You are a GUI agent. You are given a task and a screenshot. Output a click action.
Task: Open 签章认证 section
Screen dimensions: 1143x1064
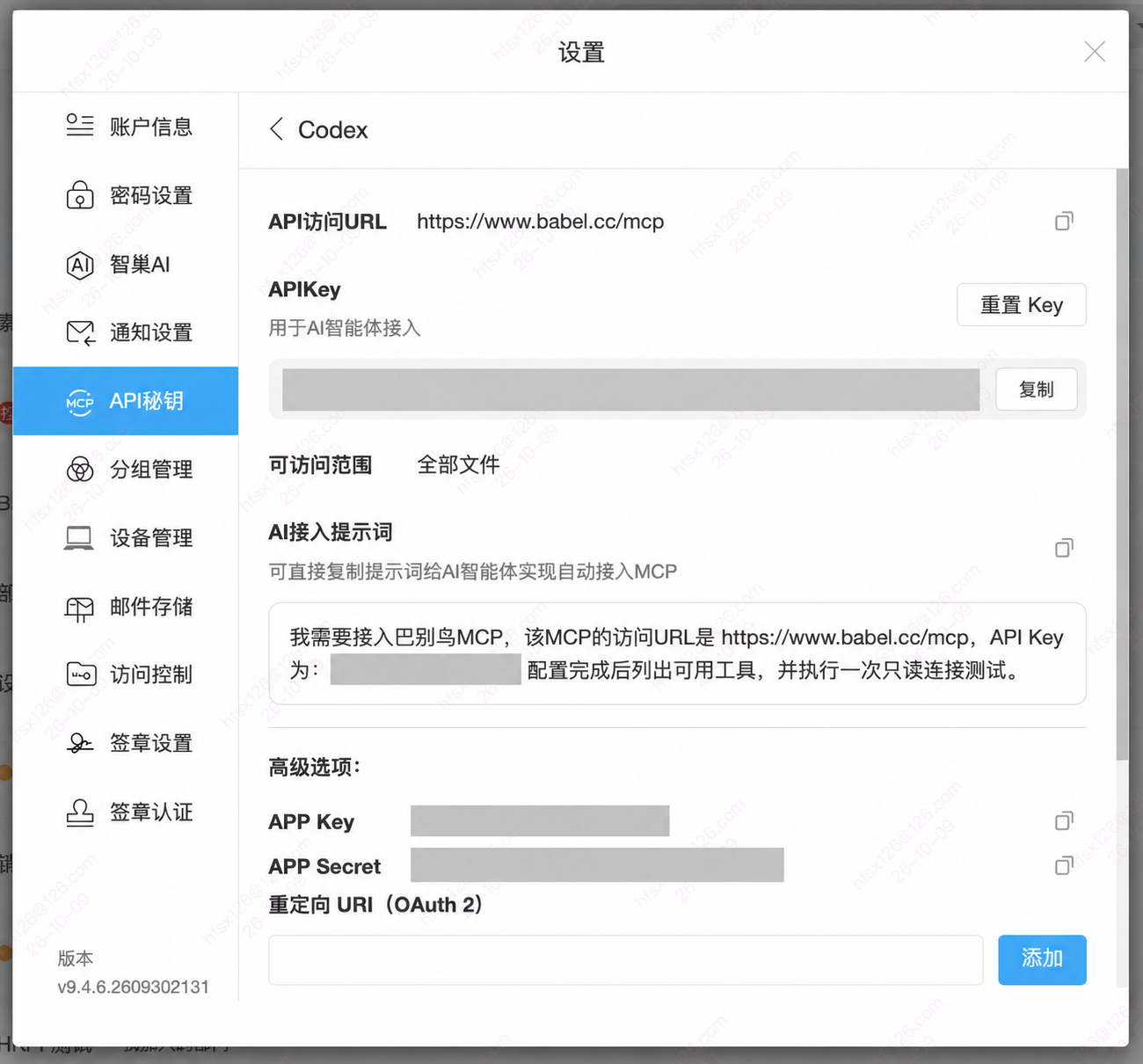126,812
